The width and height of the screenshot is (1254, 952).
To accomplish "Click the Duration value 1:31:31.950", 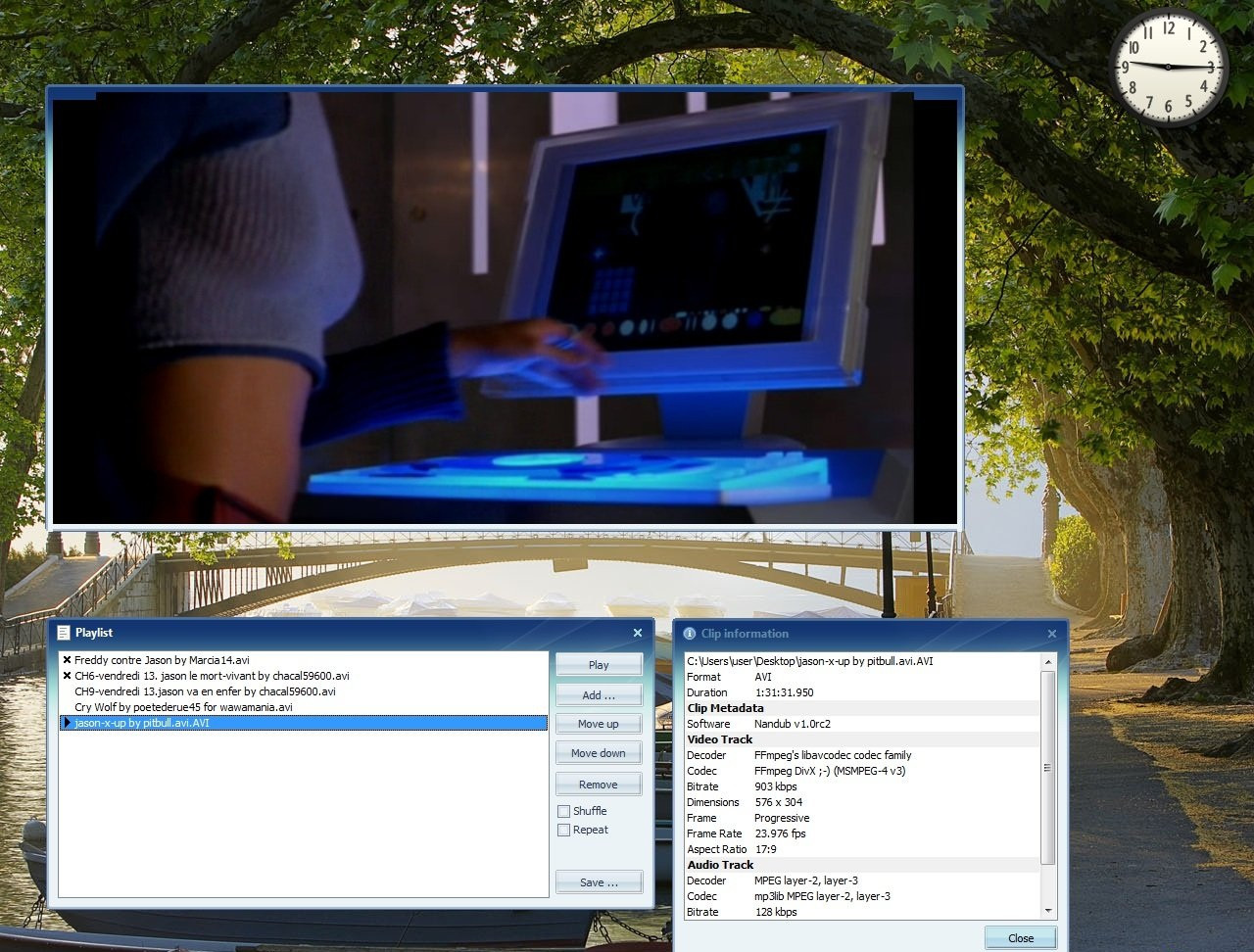I will click(784, 692).
